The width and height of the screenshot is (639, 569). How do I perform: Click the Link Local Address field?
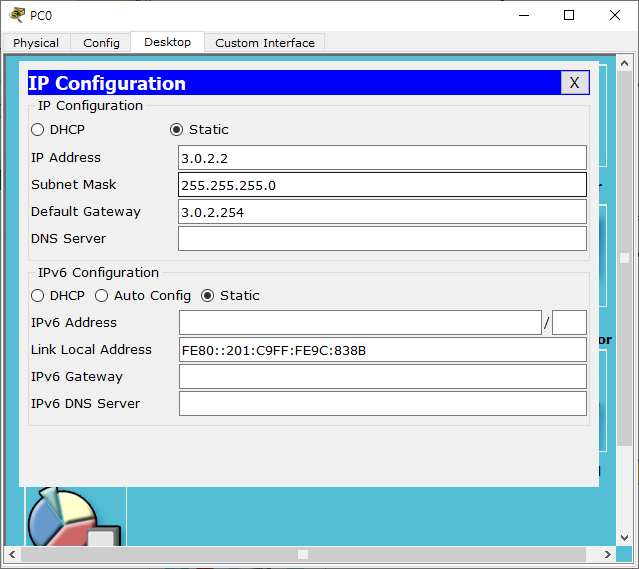[x=383, y=350]
